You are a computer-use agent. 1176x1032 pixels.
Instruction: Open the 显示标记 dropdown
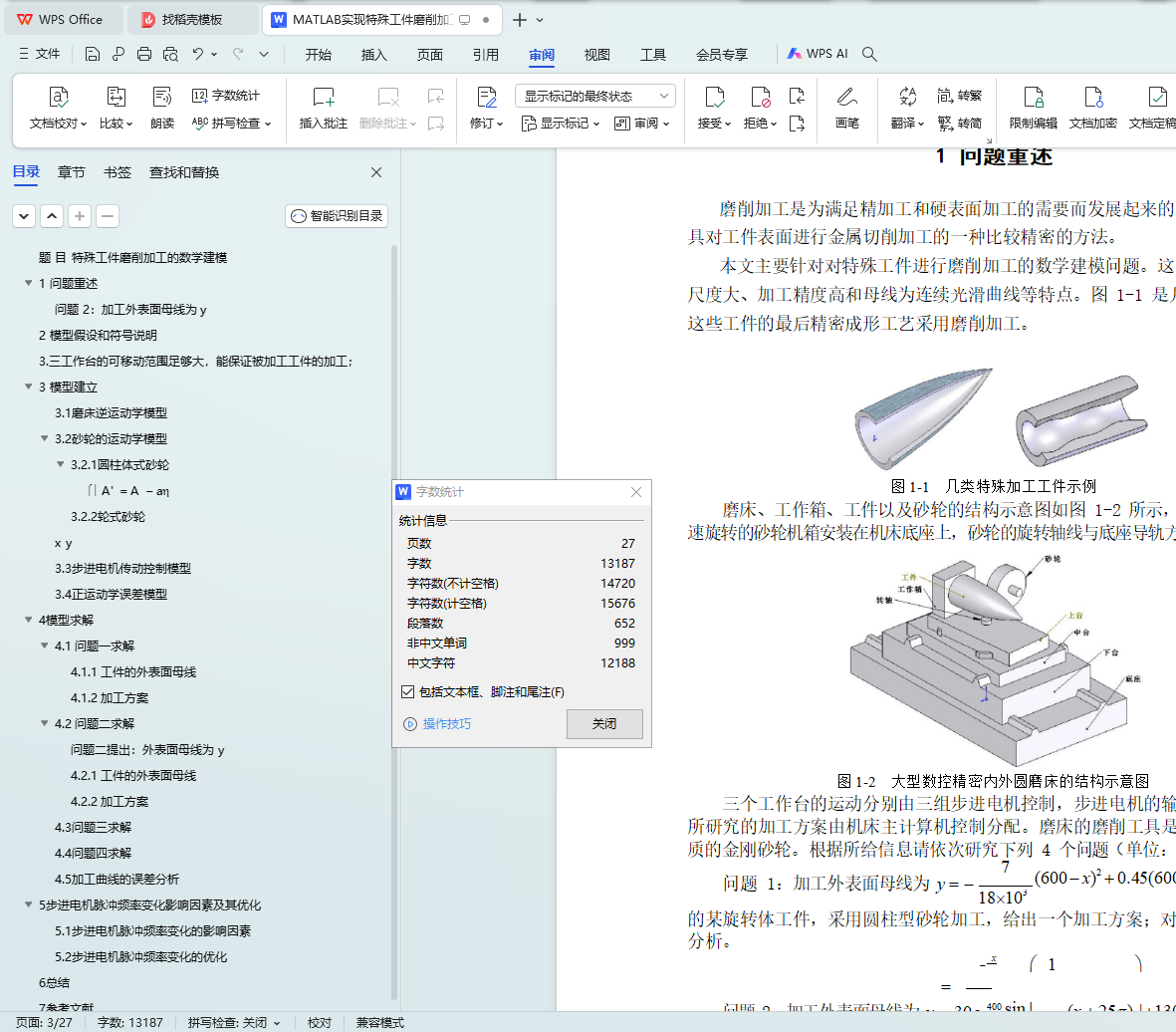[561, 124]
